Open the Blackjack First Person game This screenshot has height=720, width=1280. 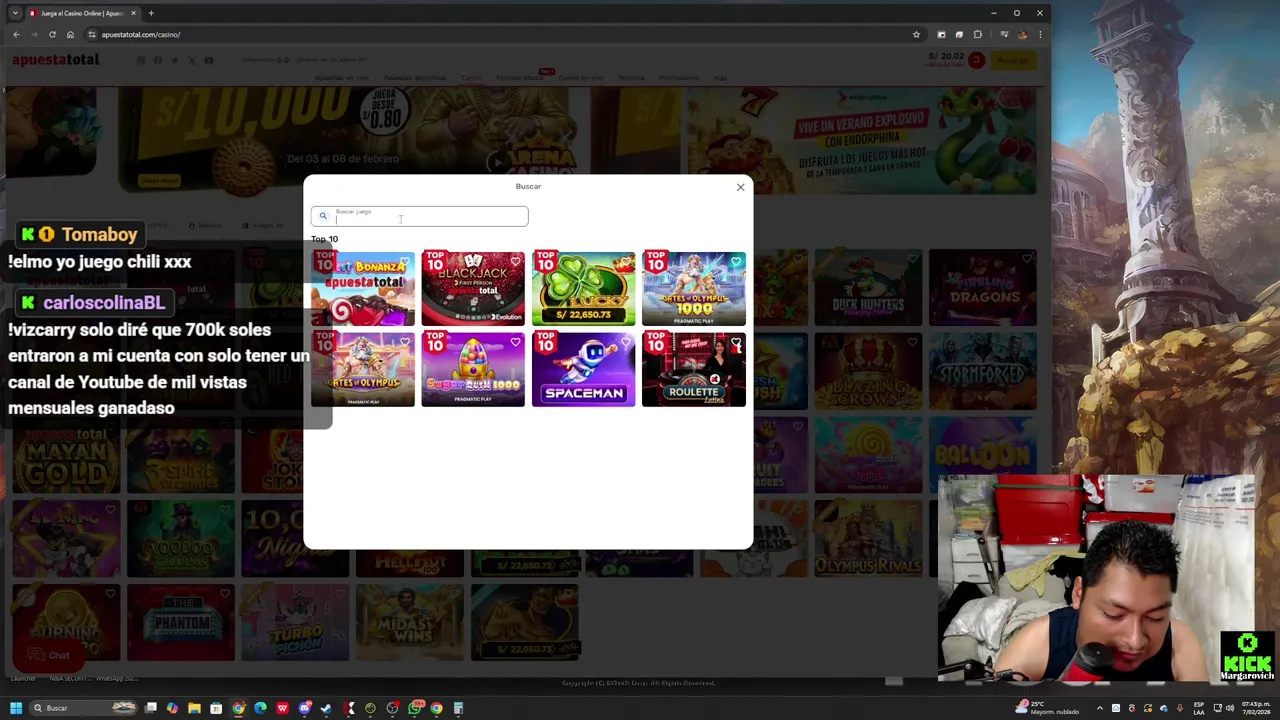(473, 289)
